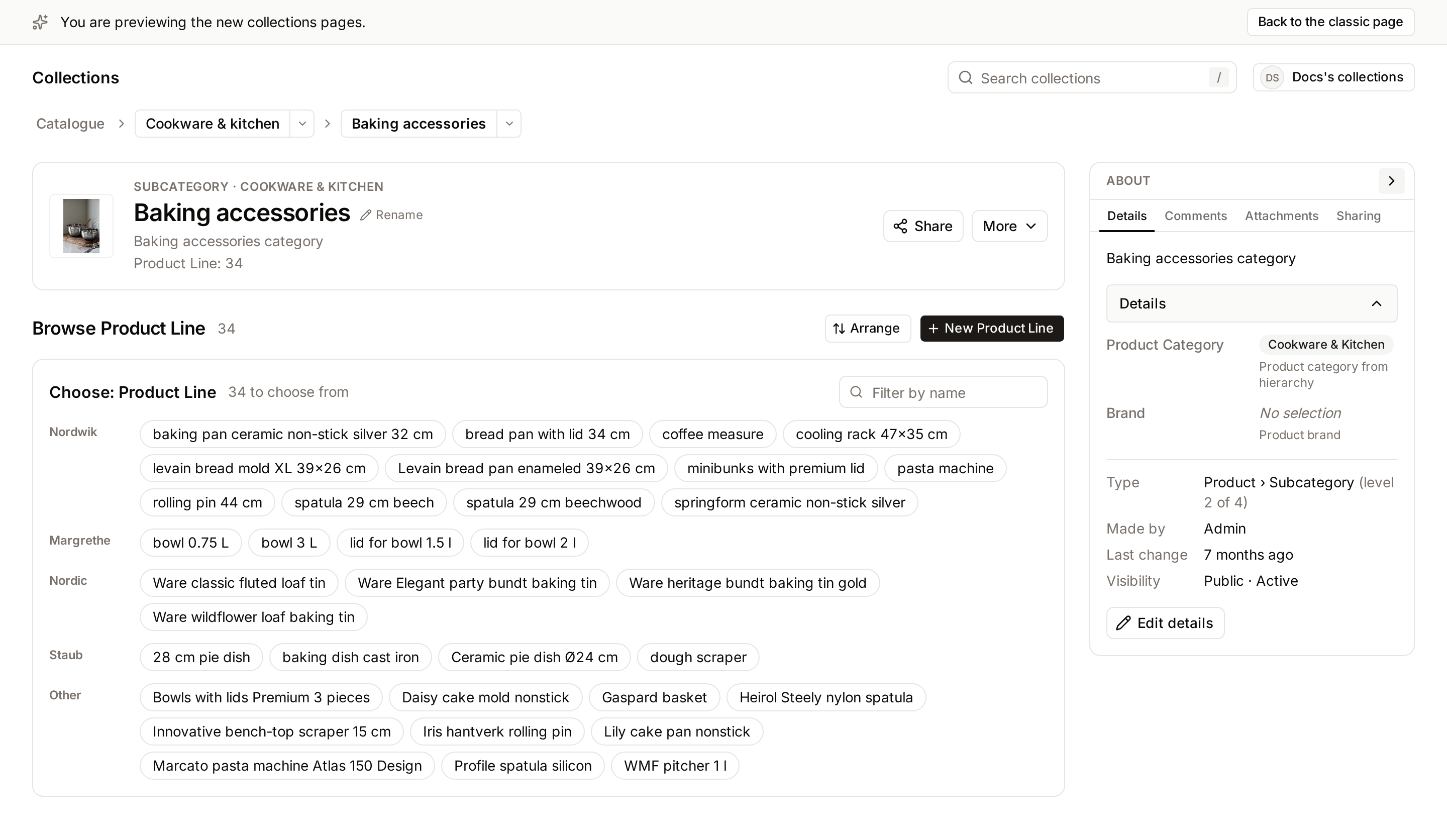Collapse the About panel with arrow icon
1447x840 pixels.
click(1391, 181)
